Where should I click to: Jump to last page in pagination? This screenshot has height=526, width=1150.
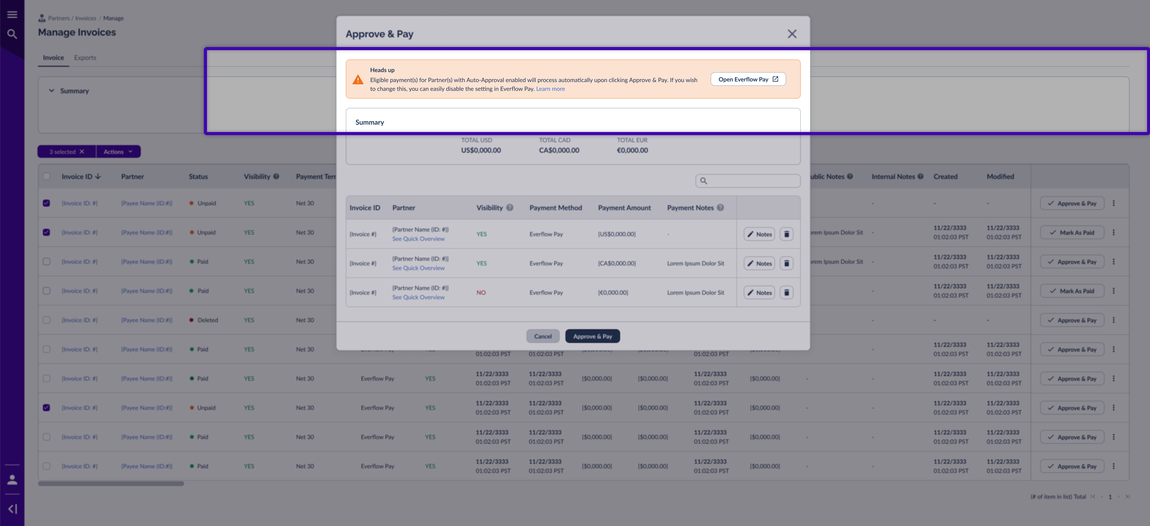pyautogui.click(x=1127, y=497)
